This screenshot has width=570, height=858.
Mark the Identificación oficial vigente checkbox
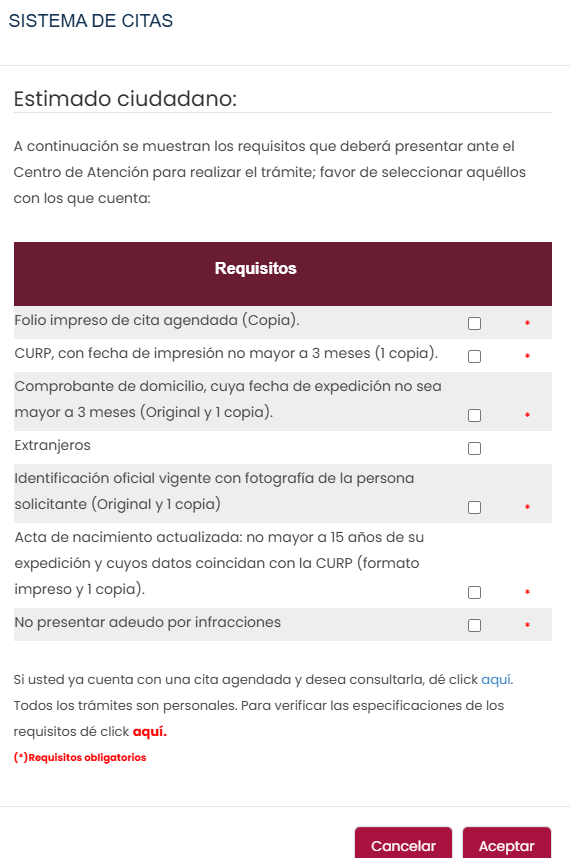(x=474, y=507)
